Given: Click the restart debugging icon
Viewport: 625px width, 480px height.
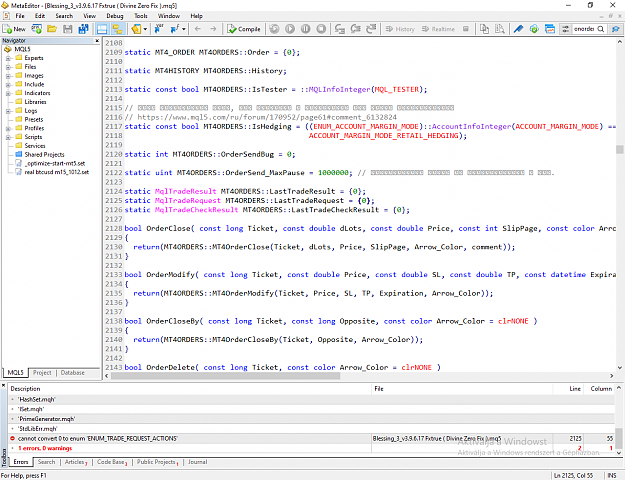Looking at the screenshot, I should 274,29.
